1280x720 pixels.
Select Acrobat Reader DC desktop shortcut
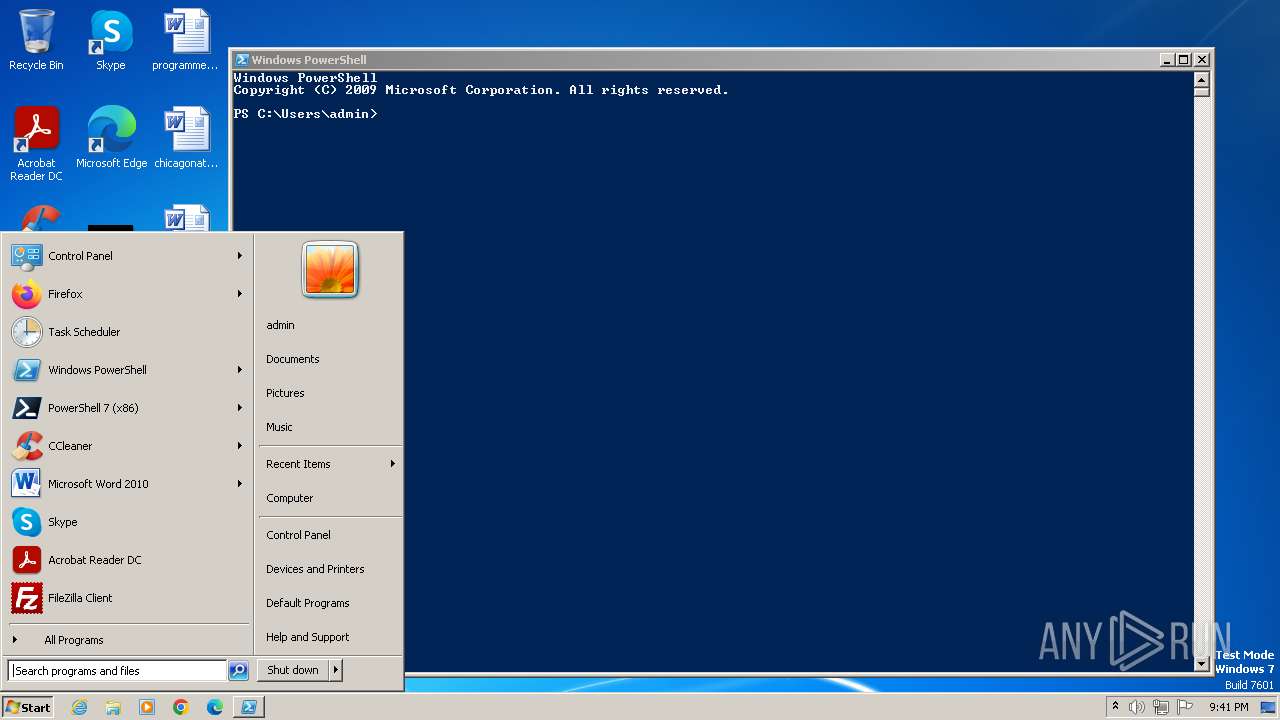[x=37, y=144]
